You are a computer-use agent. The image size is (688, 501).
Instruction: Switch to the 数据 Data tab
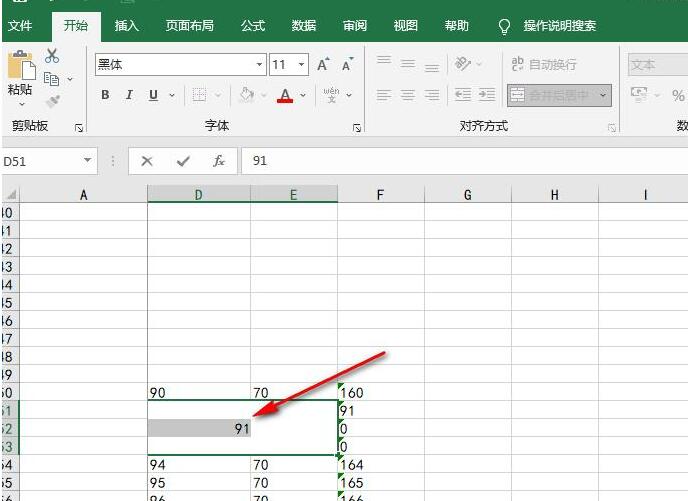304,26
